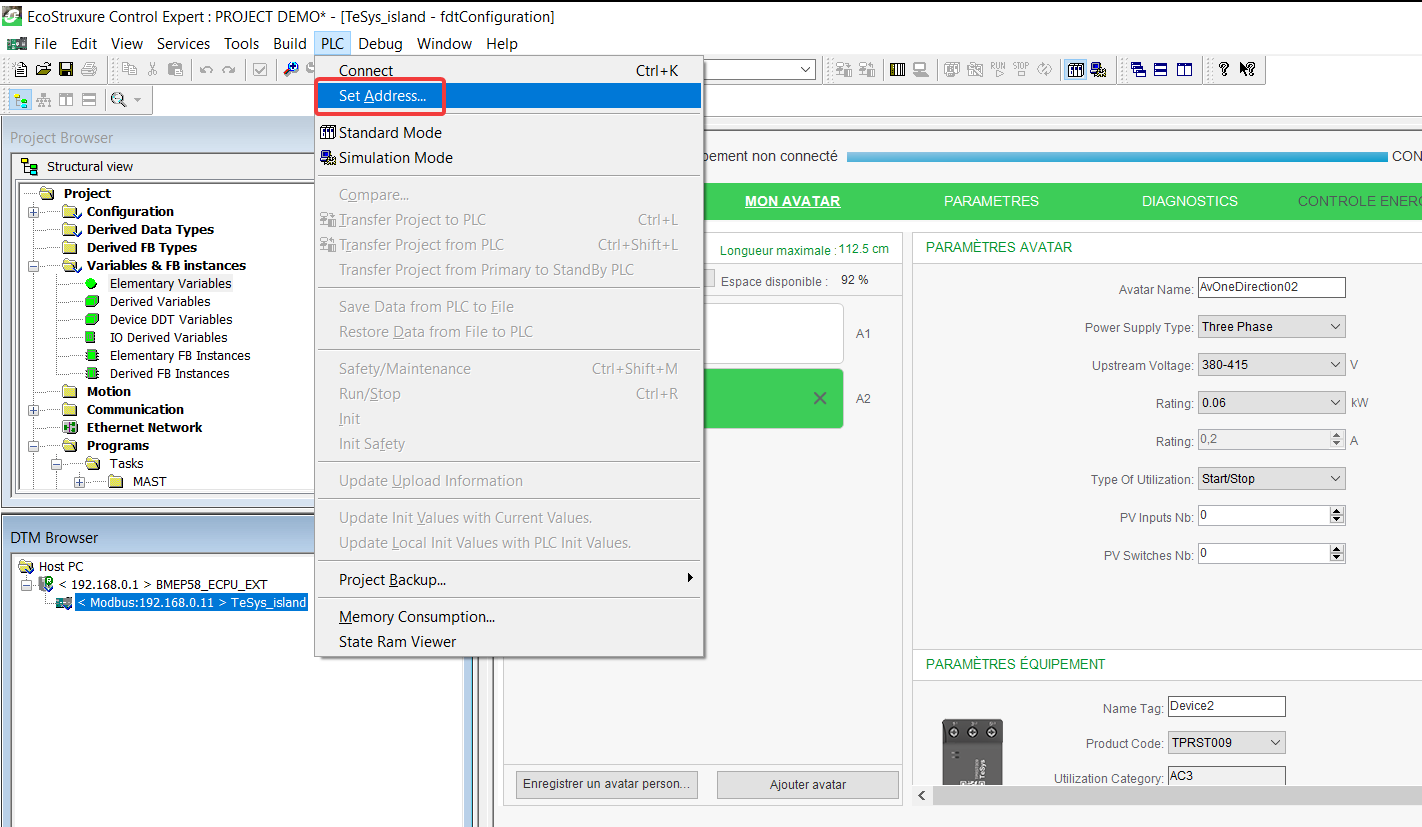Open the Rating kW dropdown
Image resolution: width=1422 pixels, height=827 pixels.
tap(1336, 403)
